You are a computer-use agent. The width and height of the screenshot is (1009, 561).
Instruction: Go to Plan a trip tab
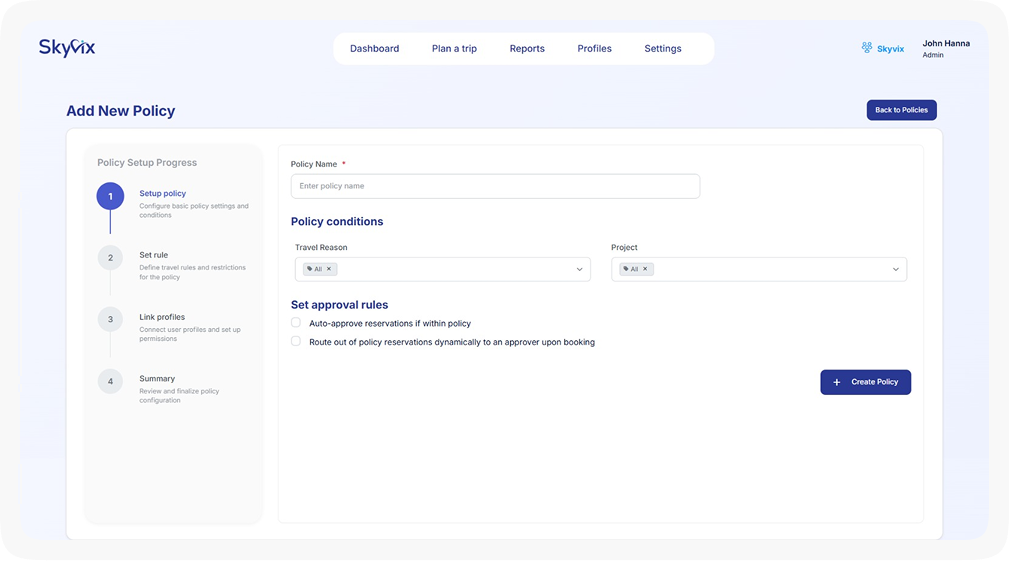pos(454,49)
